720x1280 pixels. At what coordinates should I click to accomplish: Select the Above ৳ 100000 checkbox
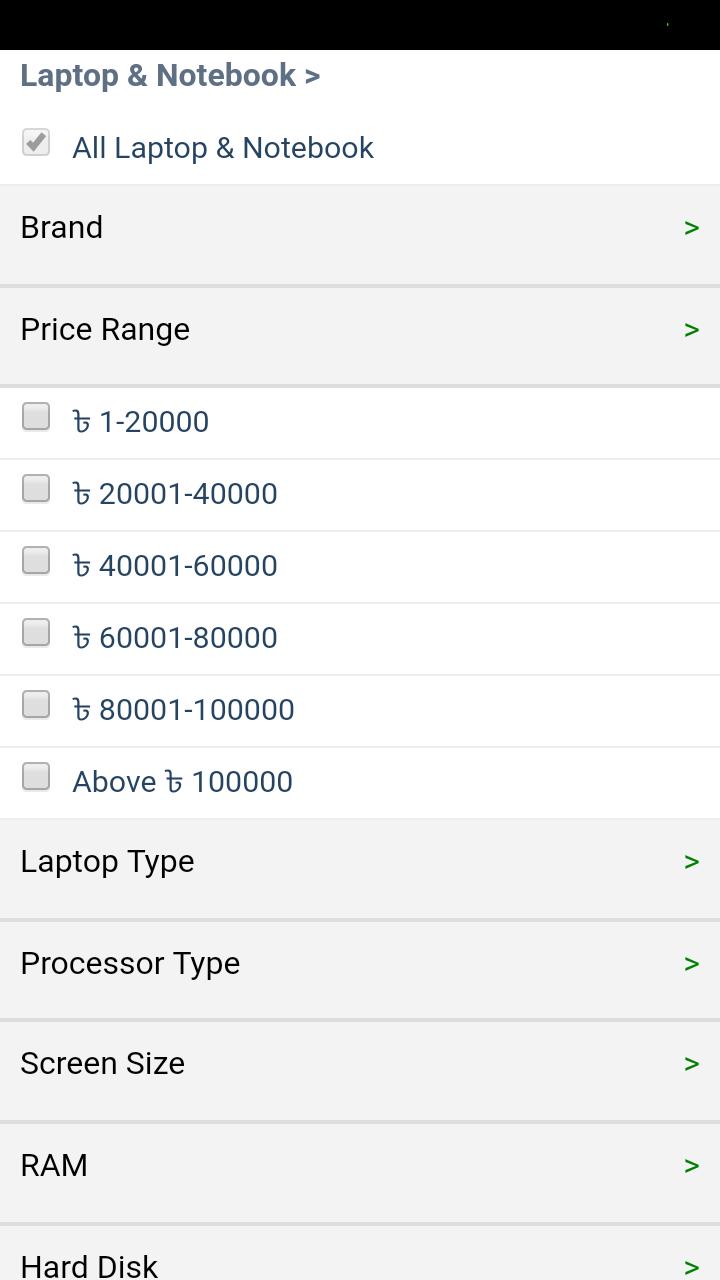click(x=36, y=776)
